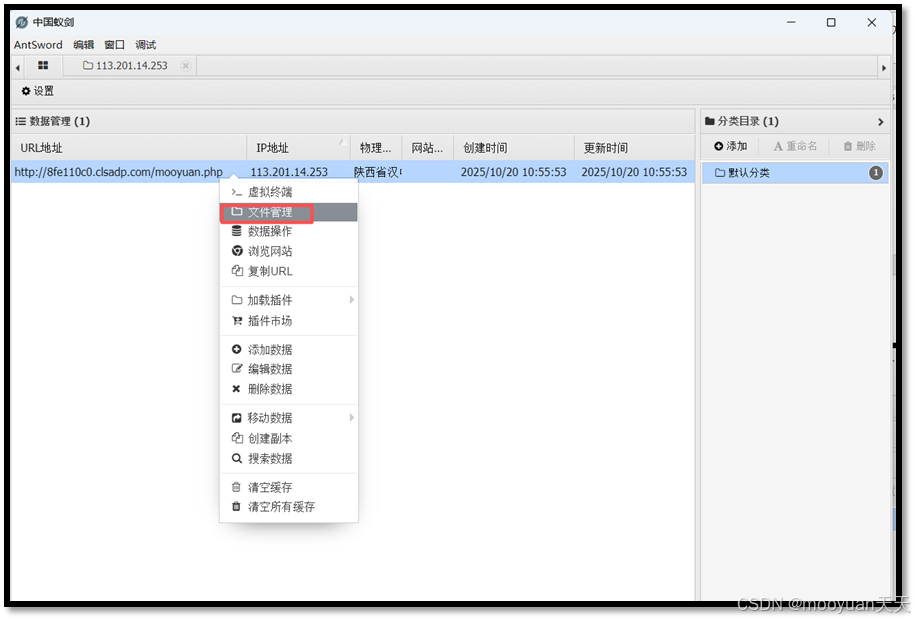Click the count badge on 默认分类
Screen dimensions: 915x620
[x=875, y=173]
